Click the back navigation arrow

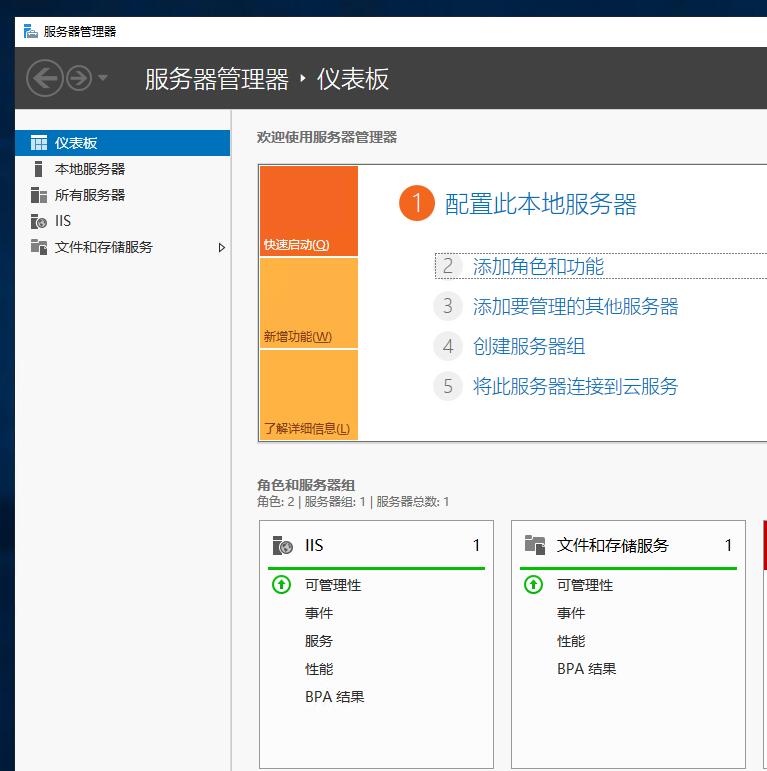click(x=44, y=78)
